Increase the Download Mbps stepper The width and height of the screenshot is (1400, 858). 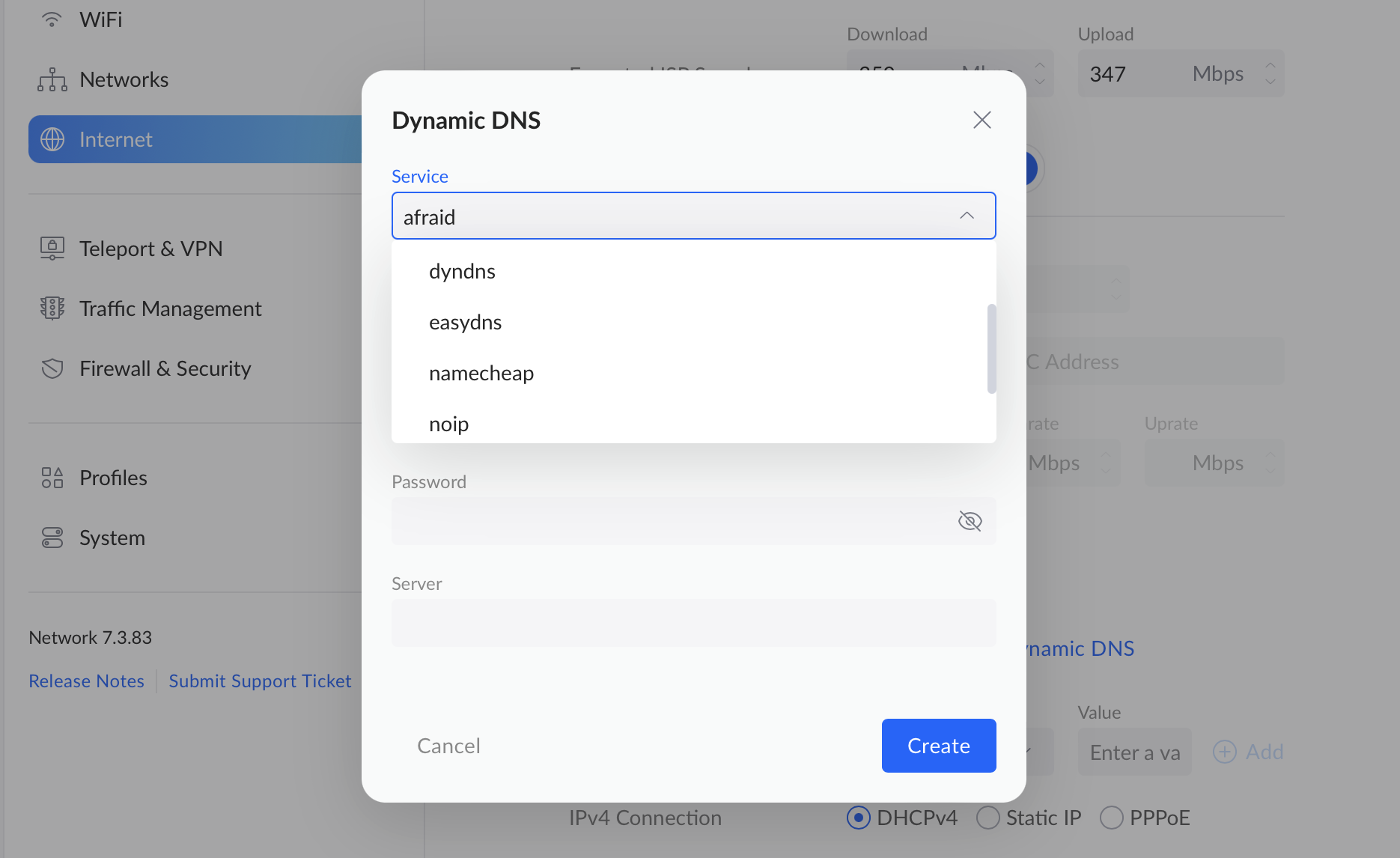click(x=1039, y=66)
